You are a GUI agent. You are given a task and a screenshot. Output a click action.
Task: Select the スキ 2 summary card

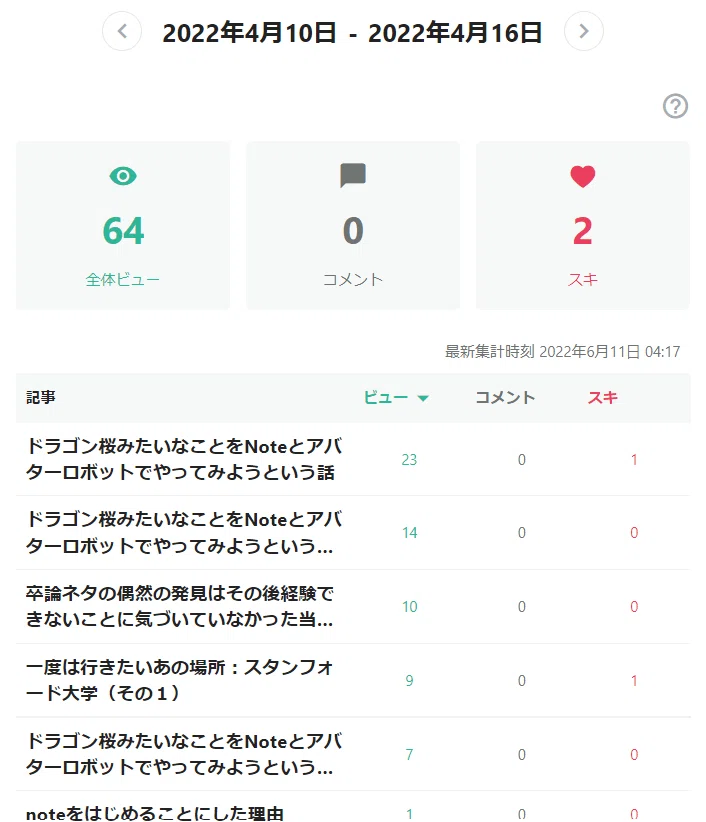click(583, 225)
